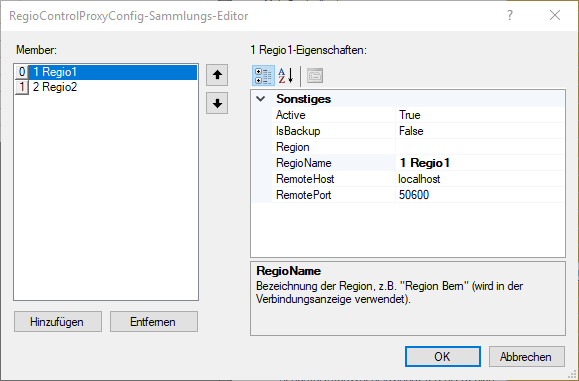Edit the IsBackup value False
The height and width of the screenshot is (381, 579).
click(x=480, y=131)
